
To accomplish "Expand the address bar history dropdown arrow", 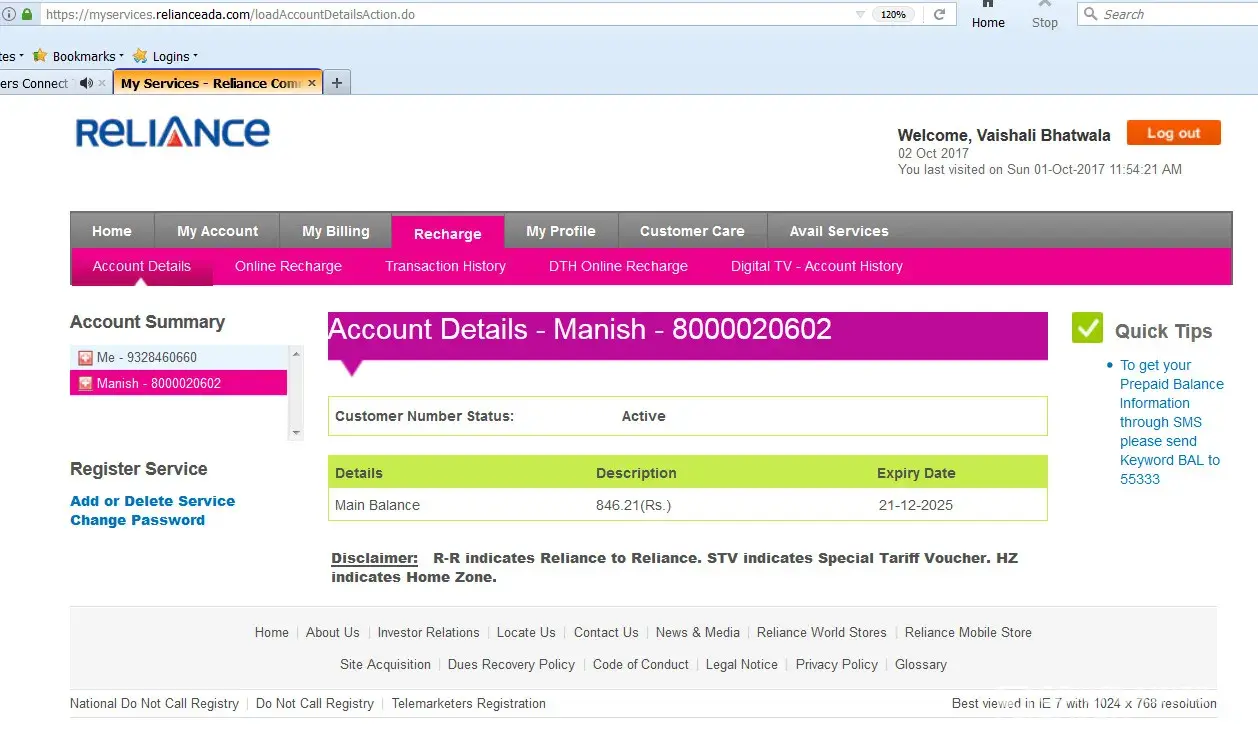I will tap(860, 15).
